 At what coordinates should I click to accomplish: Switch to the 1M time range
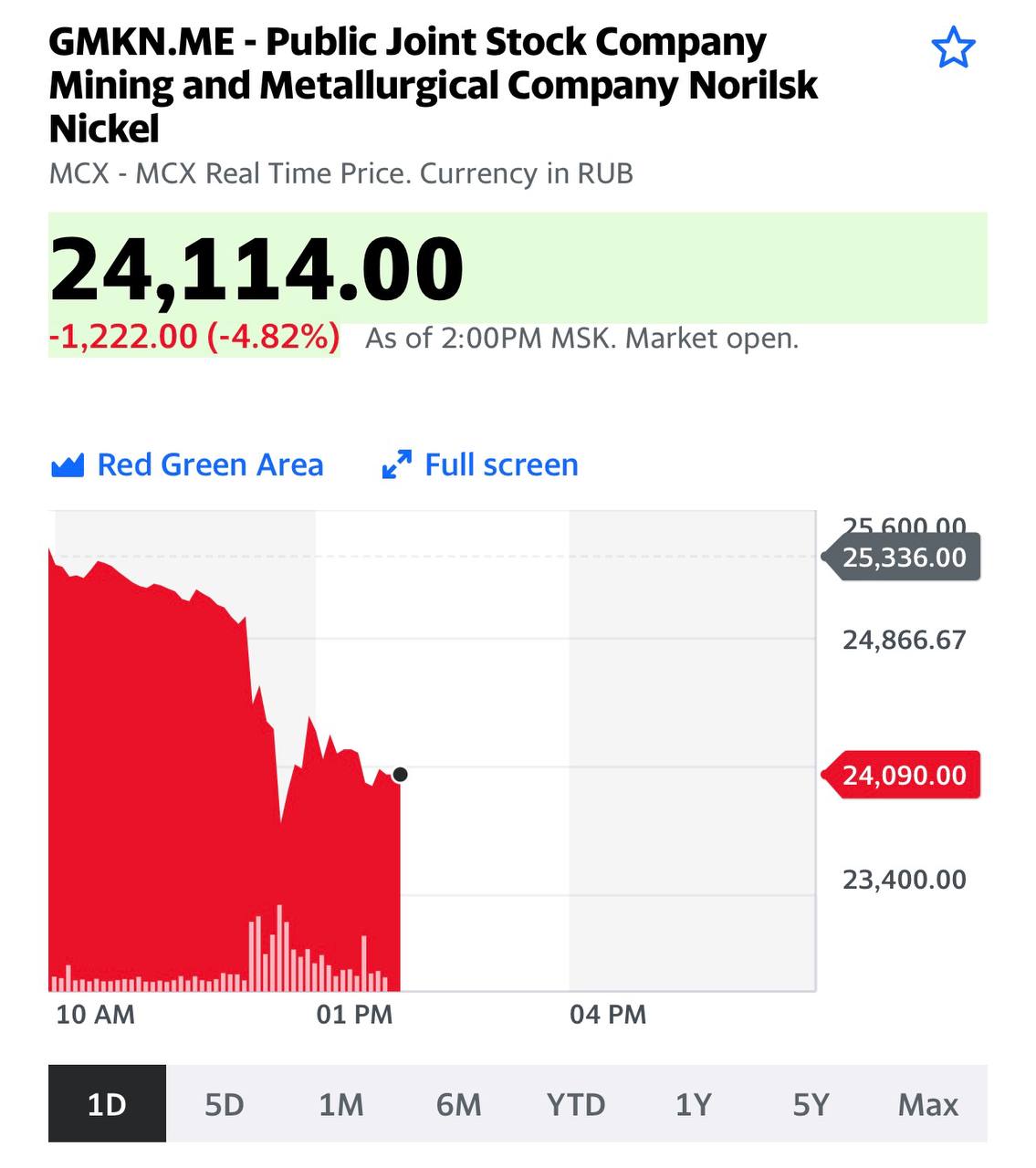(x=341, y=1104)
